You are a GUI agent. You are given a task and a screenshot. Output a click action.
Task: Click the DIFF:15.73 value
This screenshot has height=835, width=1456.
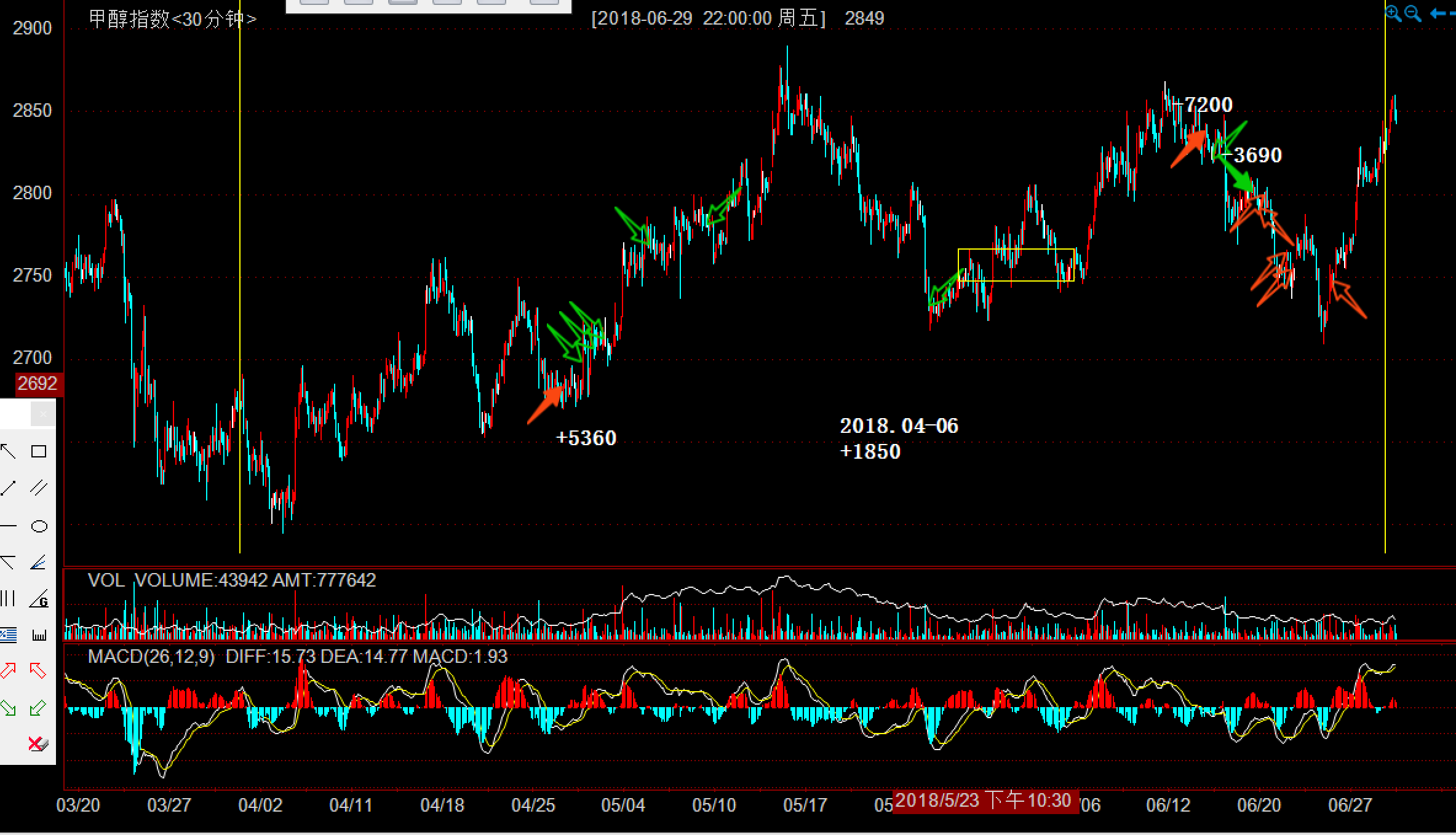(x=271, y=657)
